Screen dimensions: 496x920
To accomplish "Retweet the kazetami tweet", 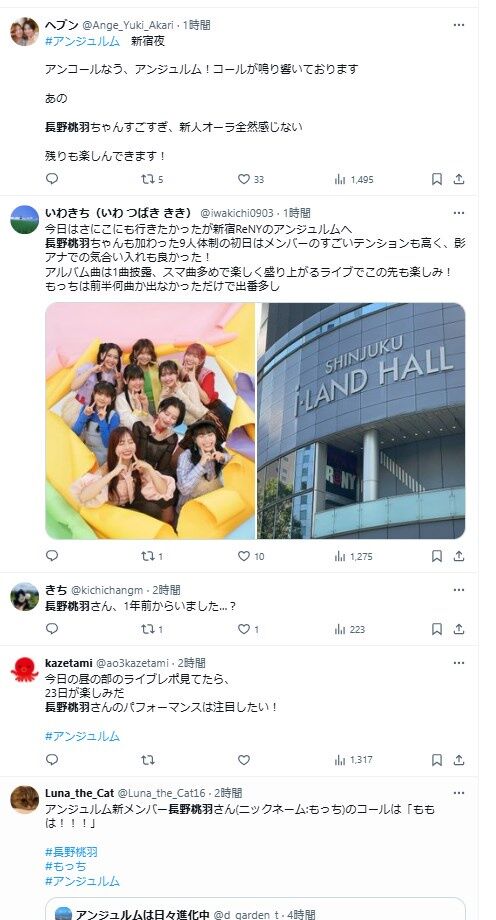I will [x=148, y=759].
